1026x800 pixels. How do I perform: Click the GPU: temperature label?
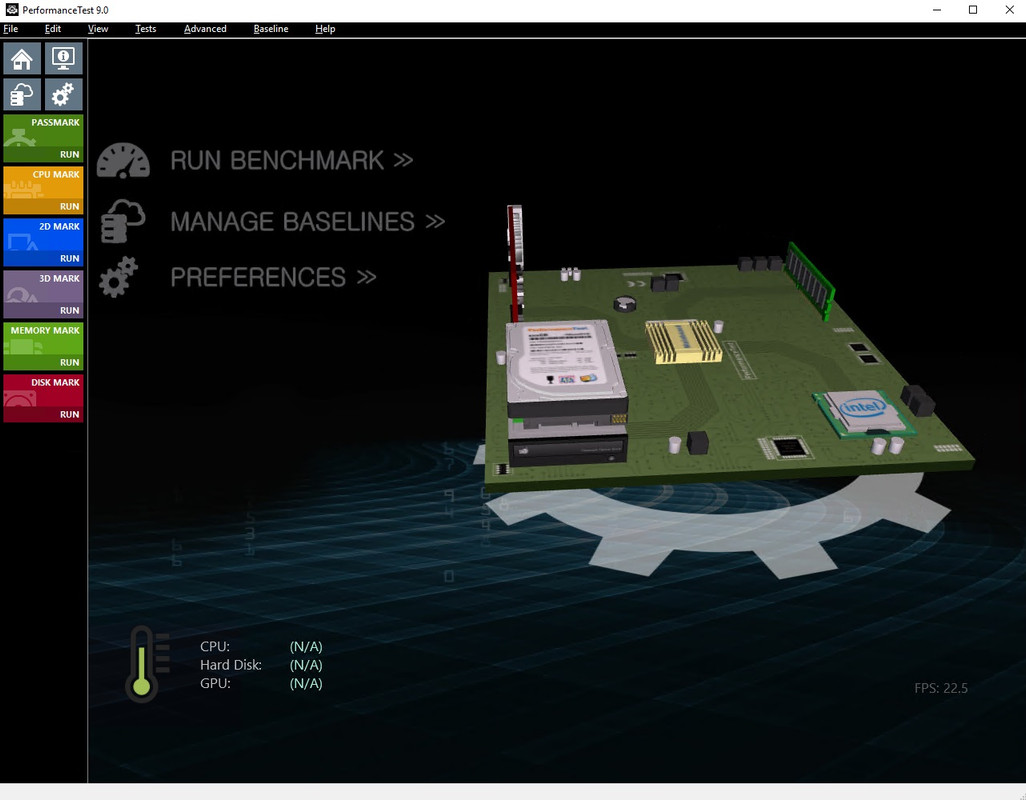pos(215,684)
